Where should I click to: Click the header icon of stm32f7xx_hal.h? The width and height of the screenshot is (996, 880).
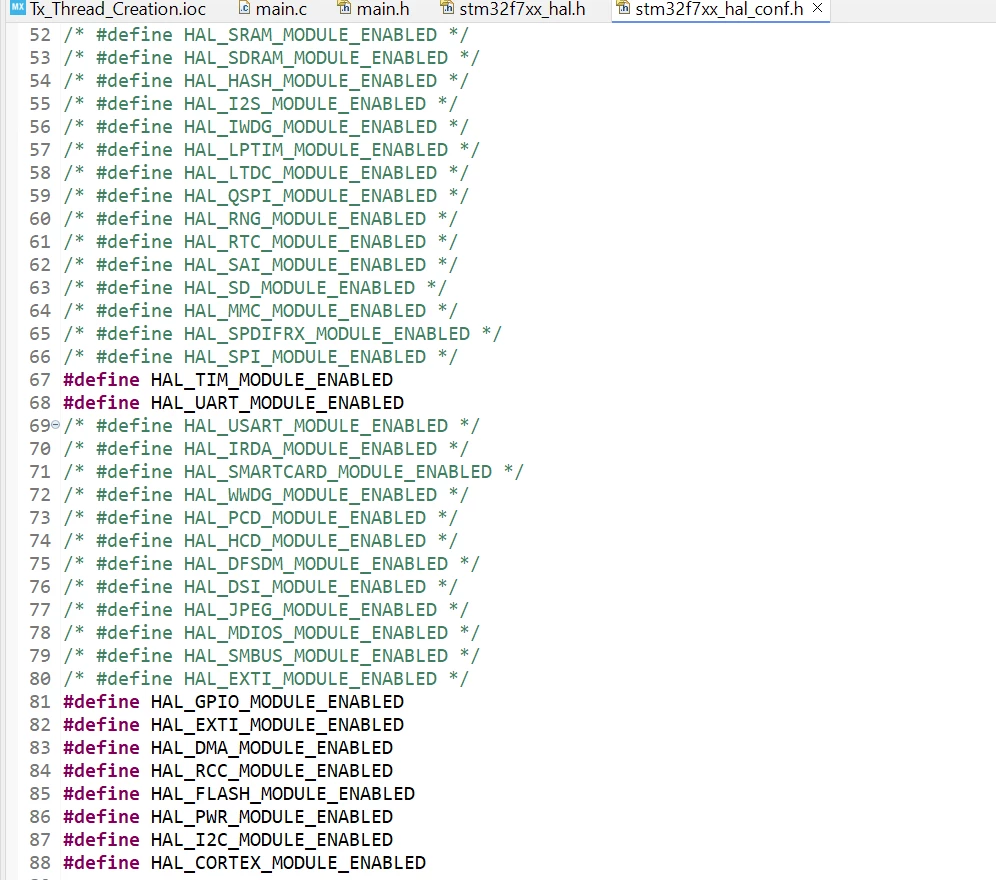pyautogui.click(x=447, y=8)
